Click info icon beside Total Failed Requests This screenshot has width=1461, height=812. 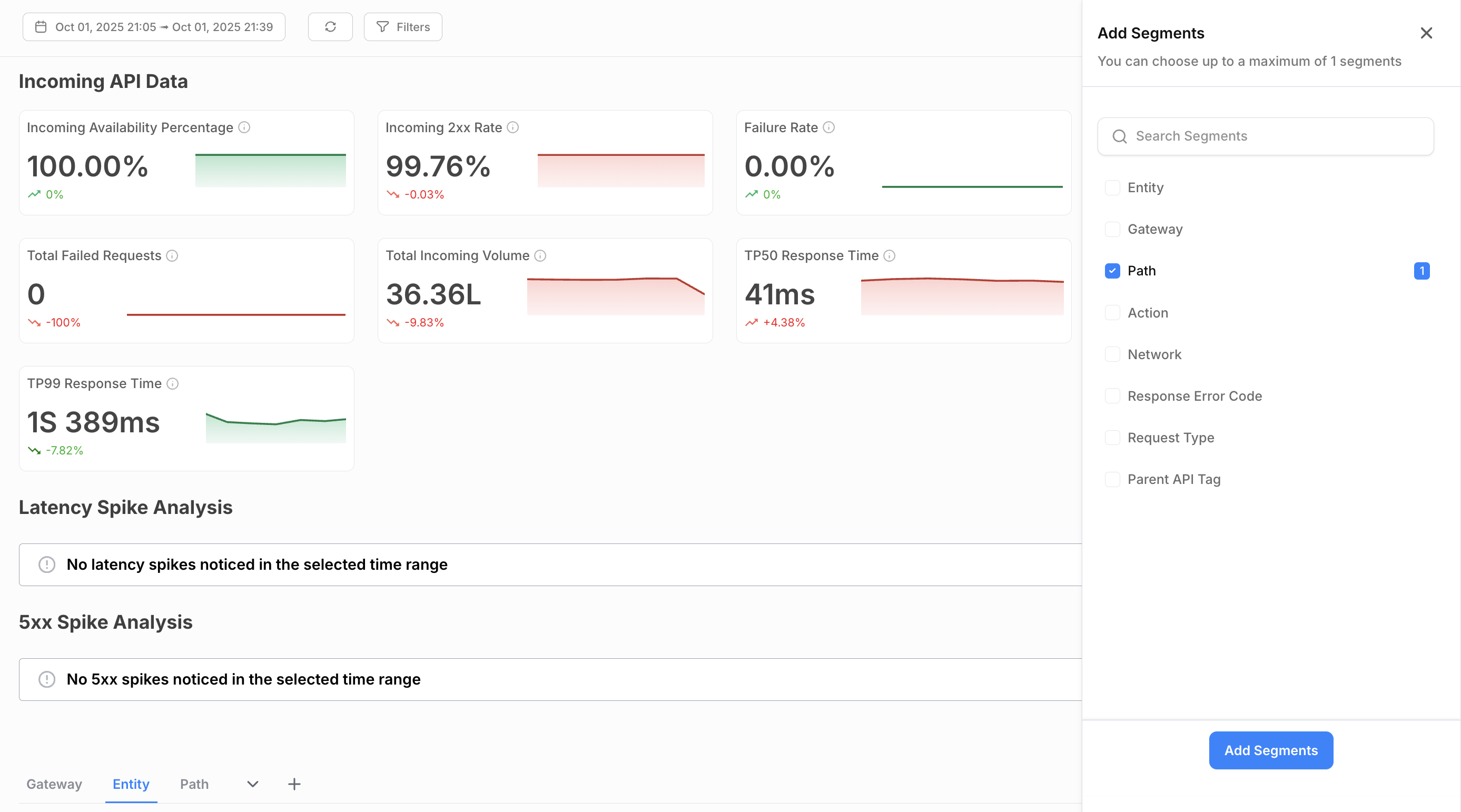[x=172, y=256]
